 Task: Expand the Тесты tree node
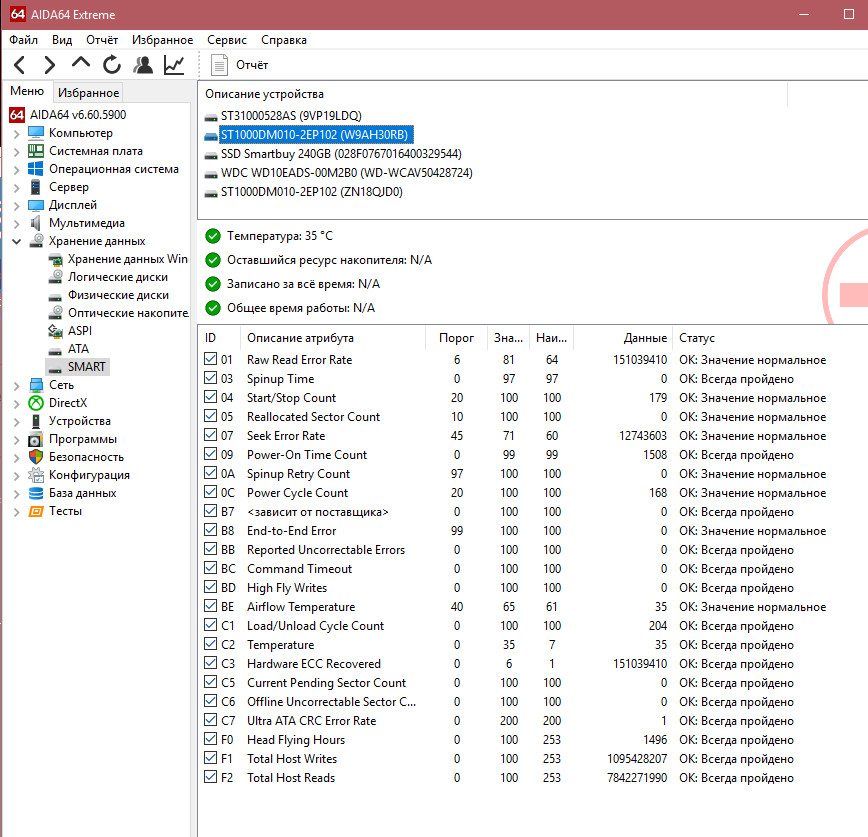(x=17, y=512)
